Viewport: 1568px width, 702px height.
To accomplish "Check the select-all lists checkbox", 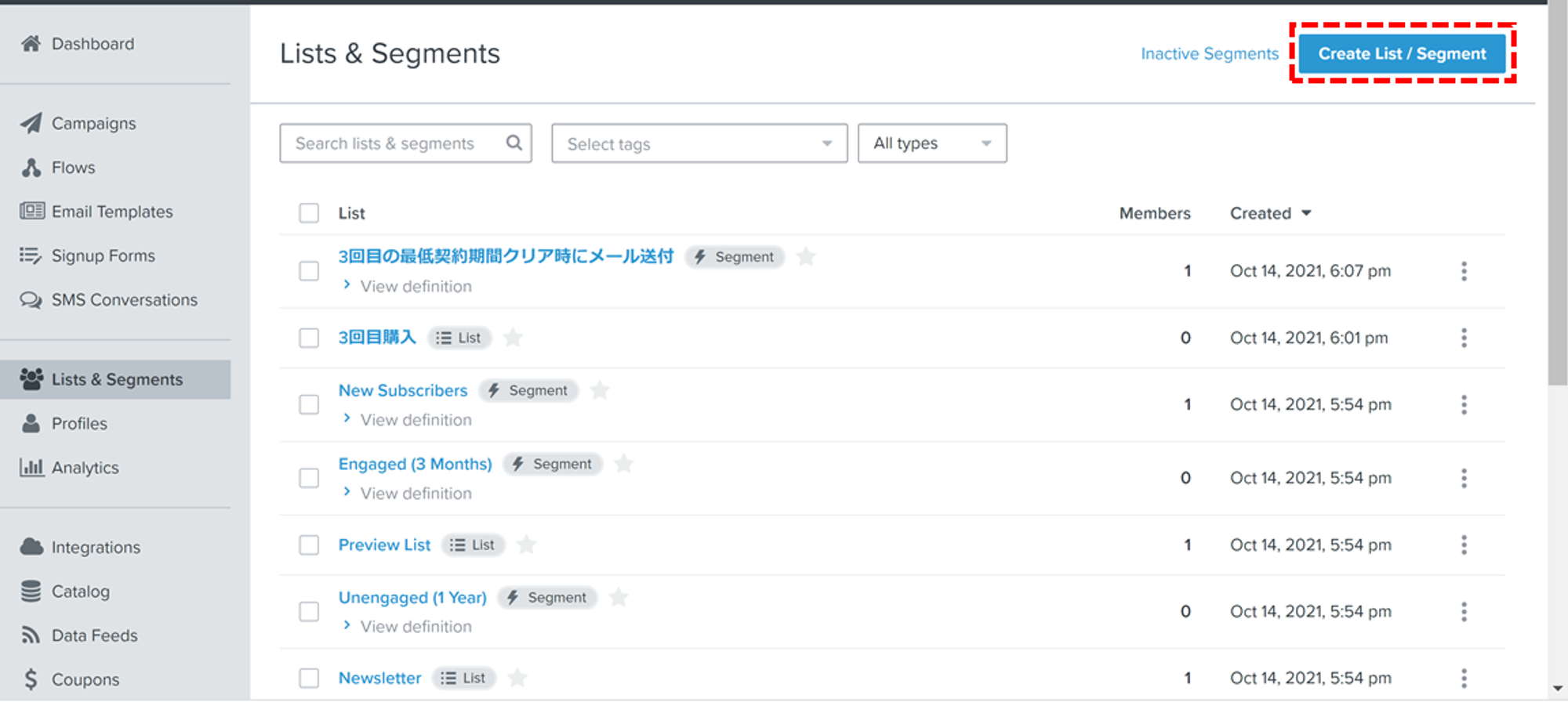I will coord(309,213).
